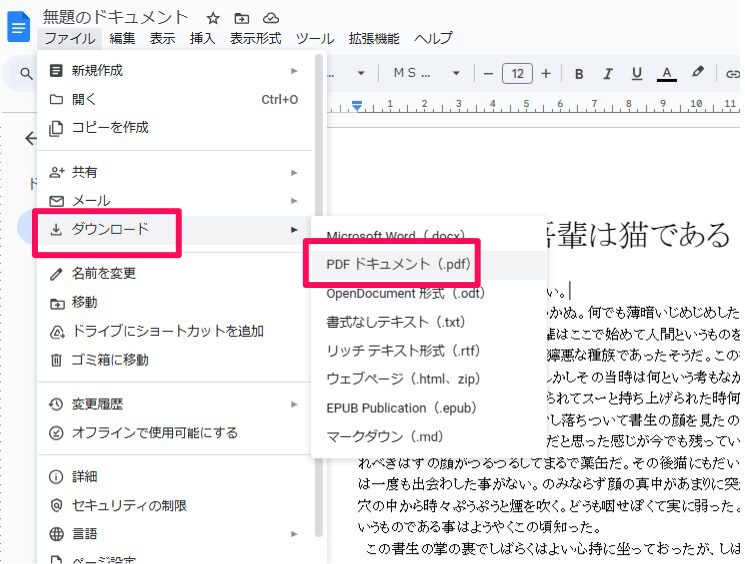Decrease font size with minus button

click(x=488, y=73)
